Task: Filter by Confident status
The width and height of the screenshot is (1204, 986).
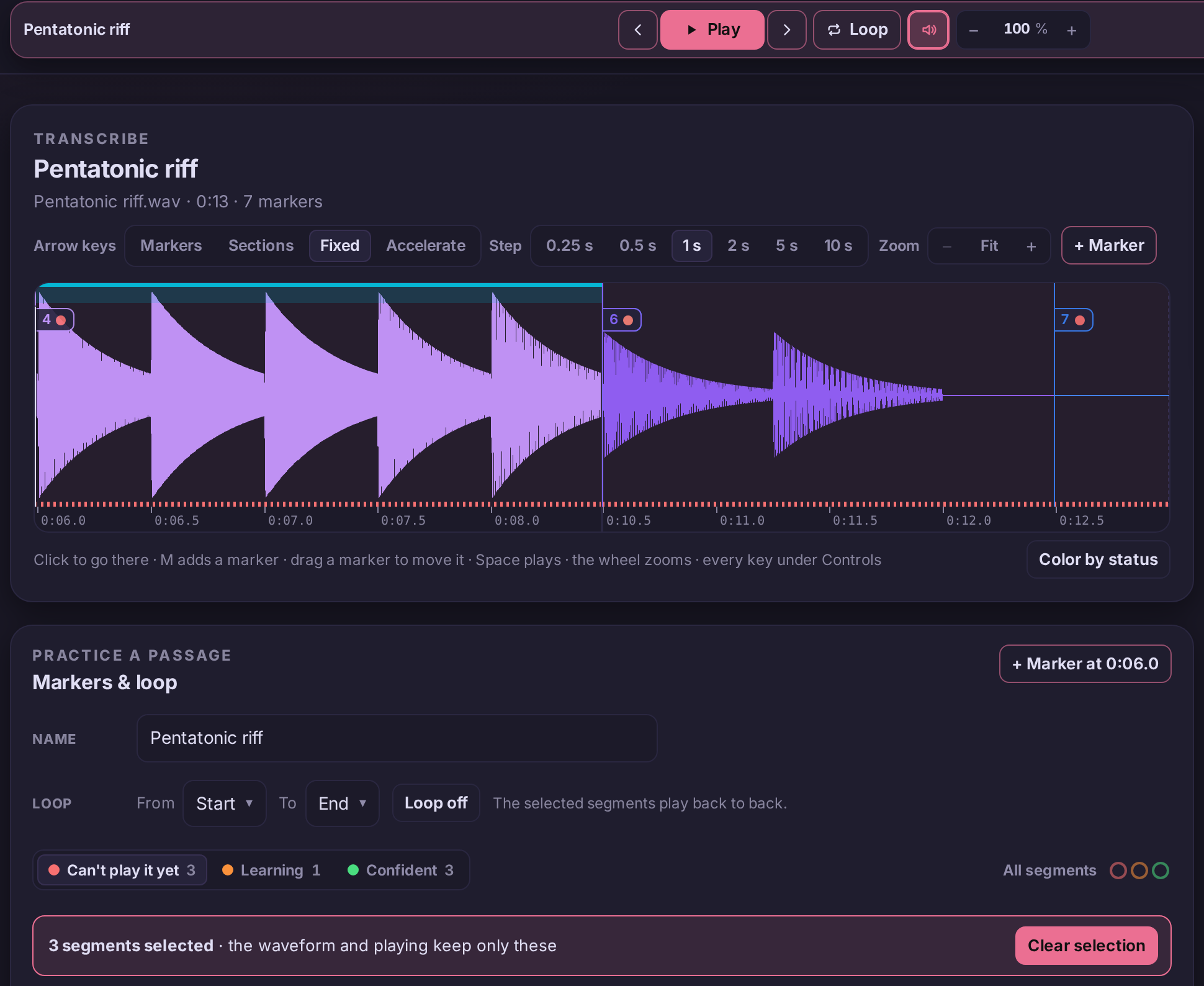Action: [x=402, y=870]
